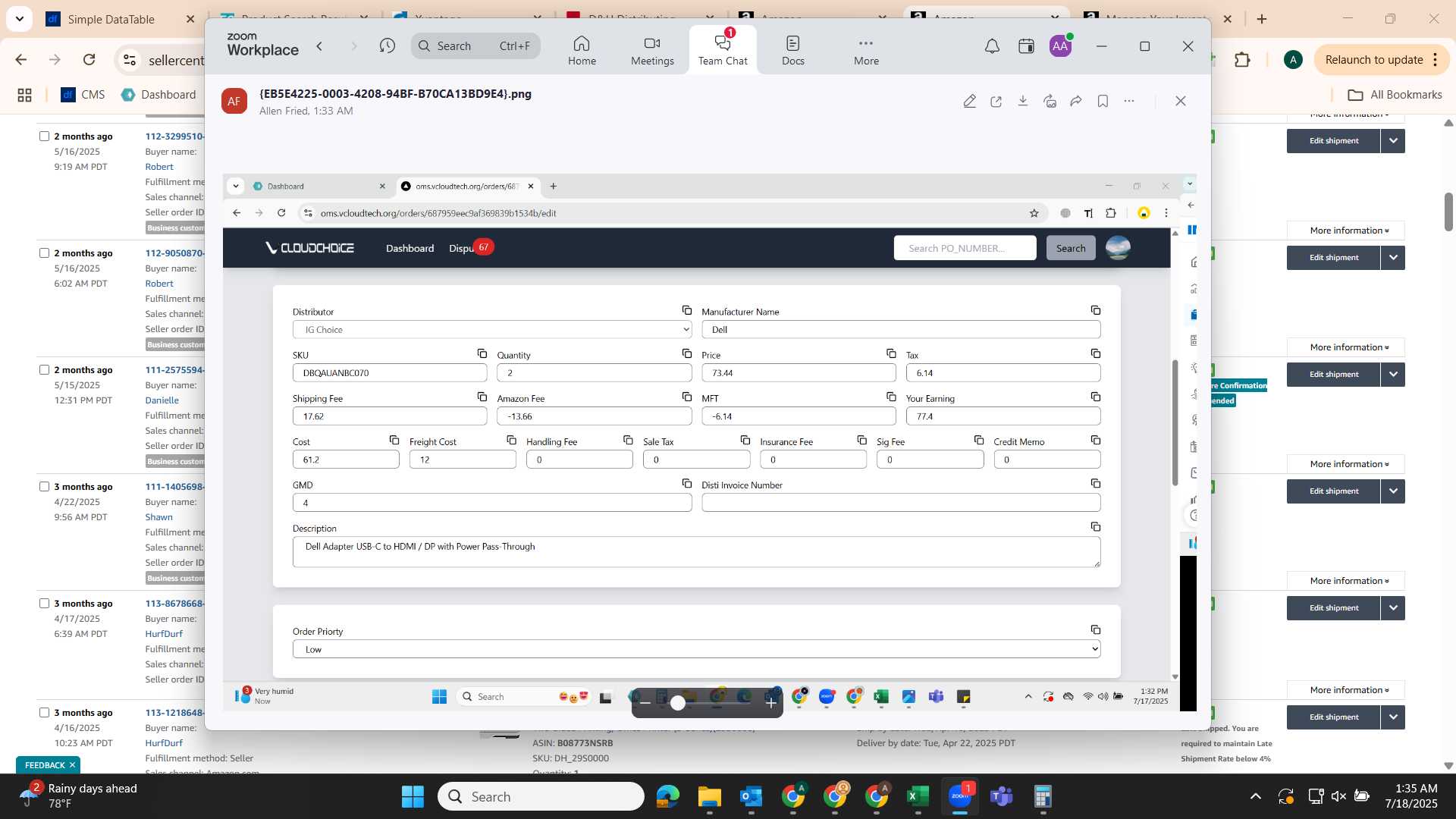Click Windows Start button

tap(413, 797)
